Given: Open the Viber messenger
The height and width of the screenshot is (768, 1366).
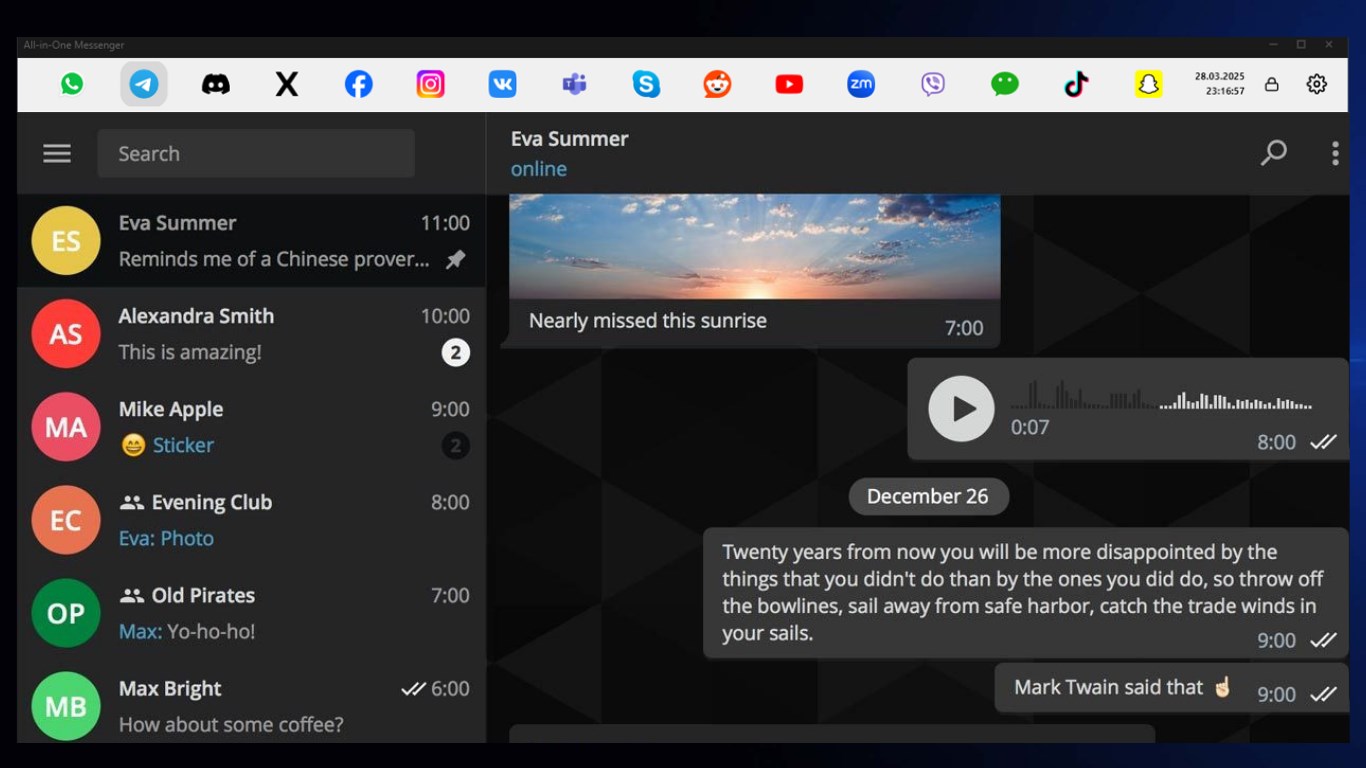Looking at the screenshot, I should pos(932,84).
